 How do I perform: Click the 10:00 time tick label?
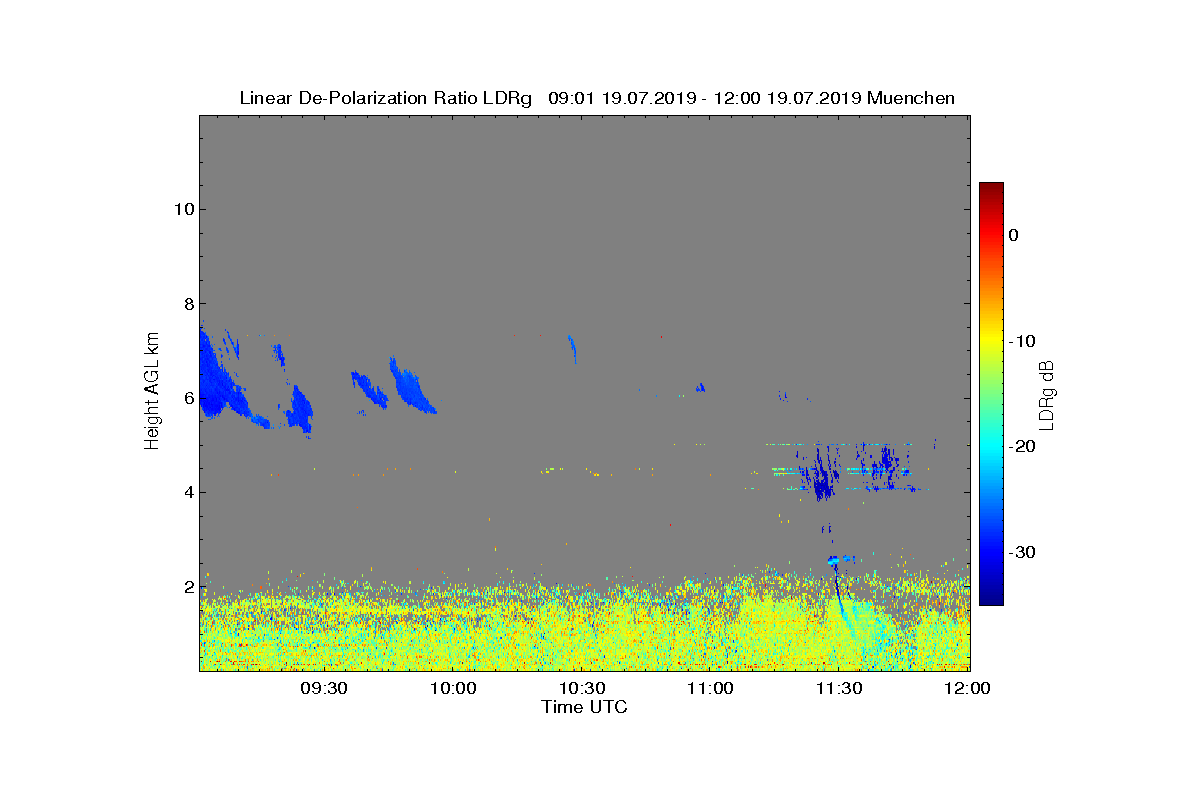(x=453, y=688)
